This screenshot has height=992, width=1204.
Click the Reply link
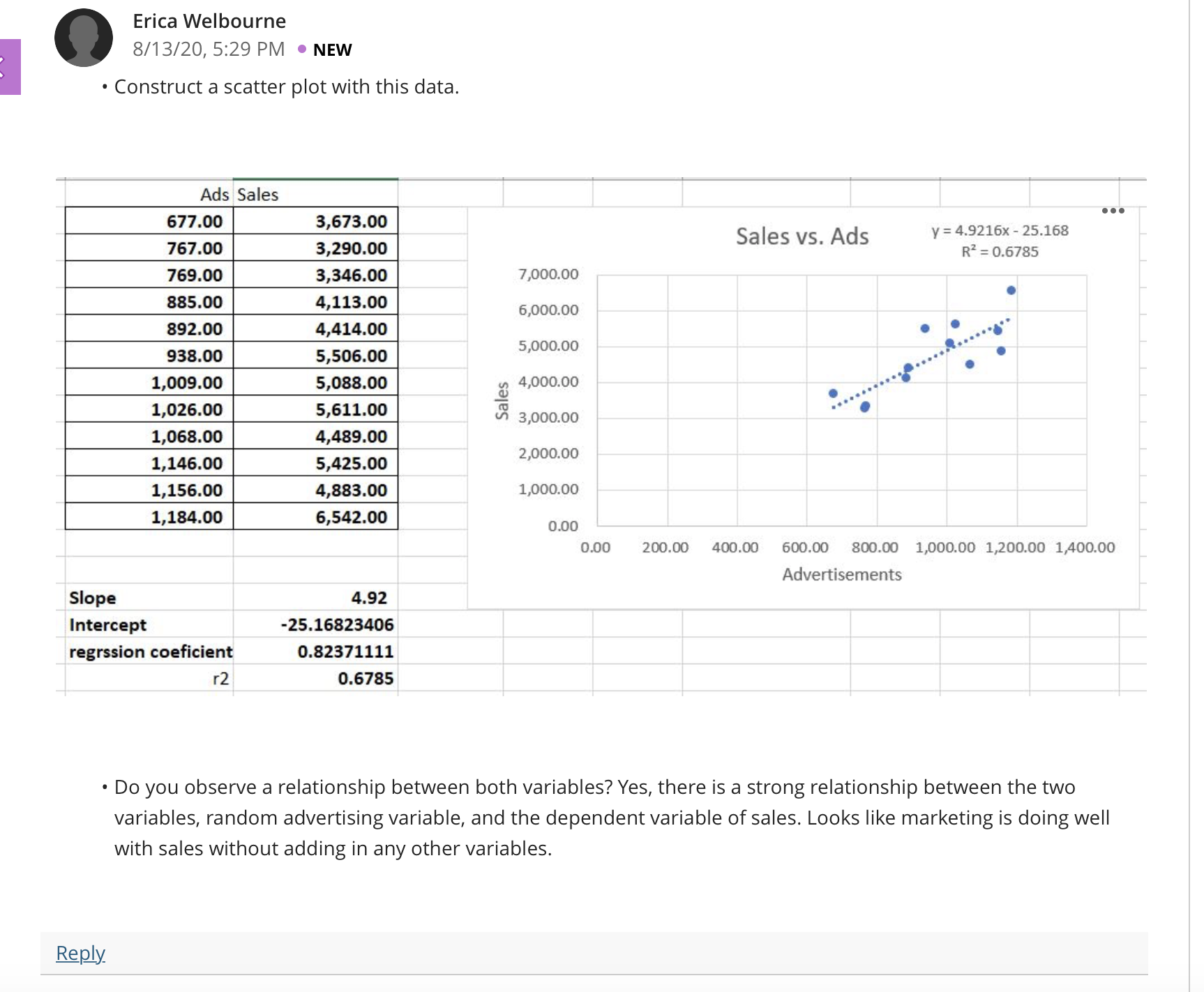pyautogui.click(x=80, y=953)
